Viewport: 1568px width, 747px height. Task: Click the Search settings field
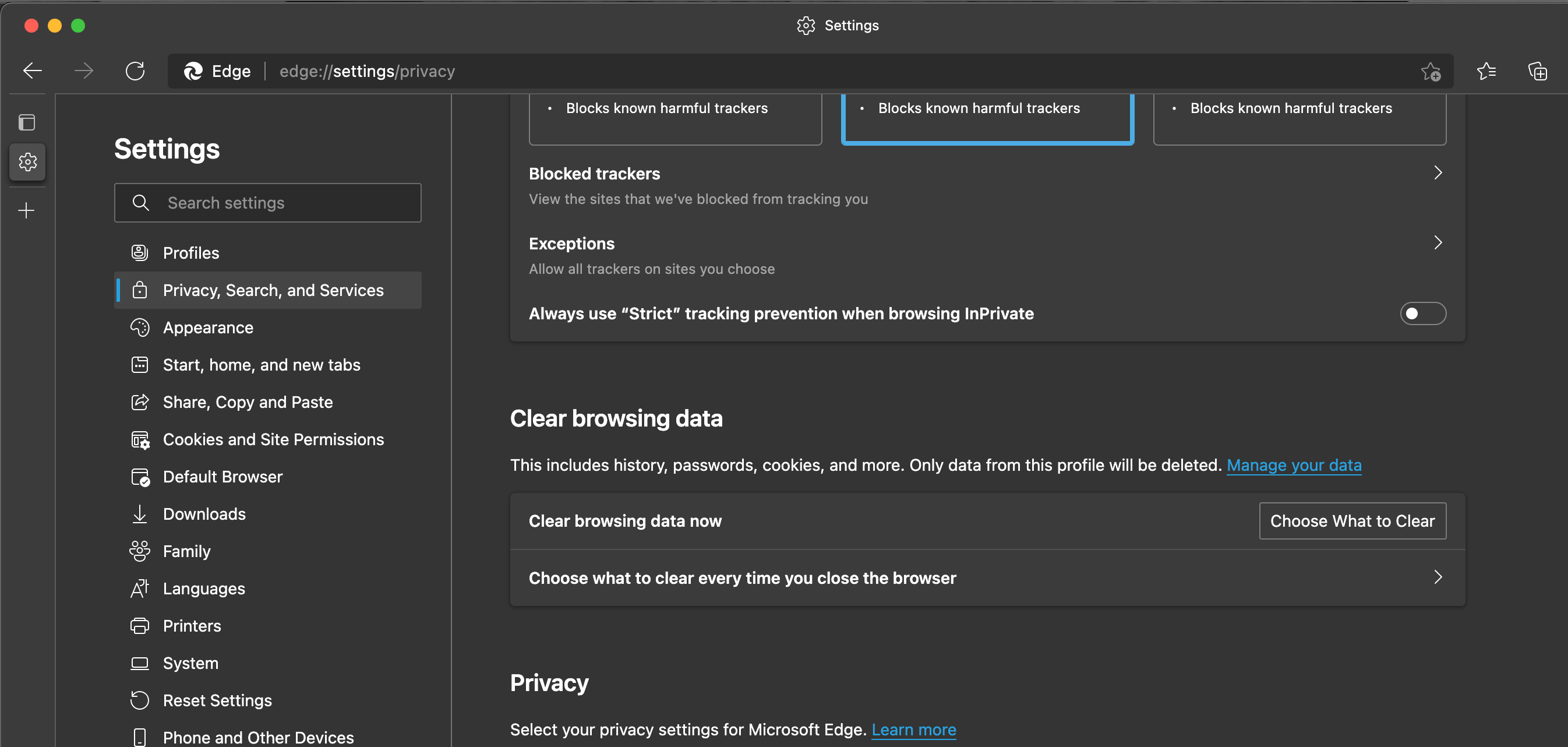[x=268, y=203]
